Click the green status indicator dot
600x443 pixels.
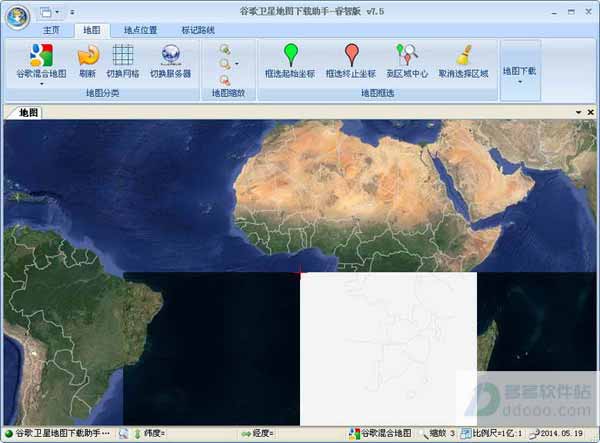(x=9, y=433)
